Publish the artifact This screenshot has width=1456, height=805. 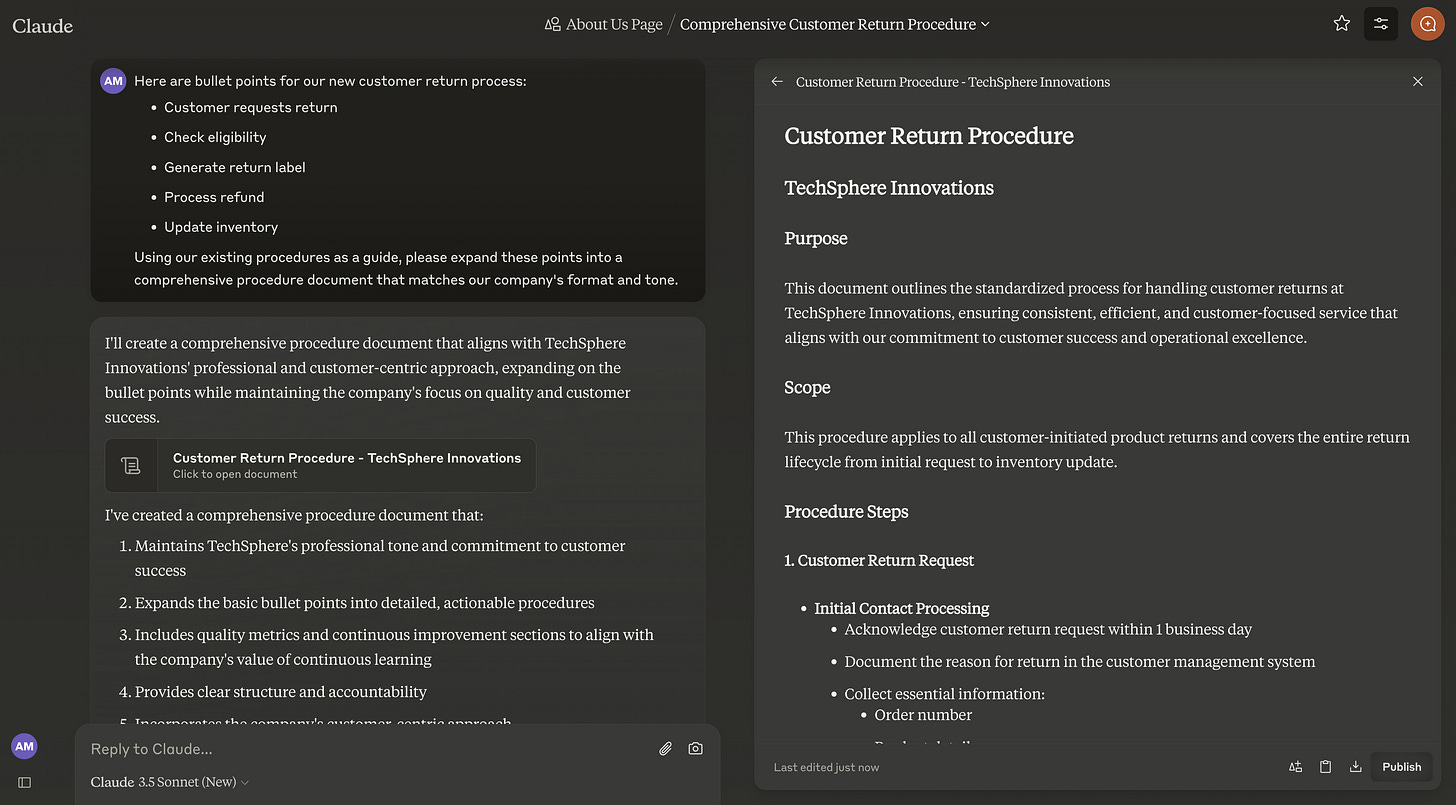click(x=1402, y=767)
